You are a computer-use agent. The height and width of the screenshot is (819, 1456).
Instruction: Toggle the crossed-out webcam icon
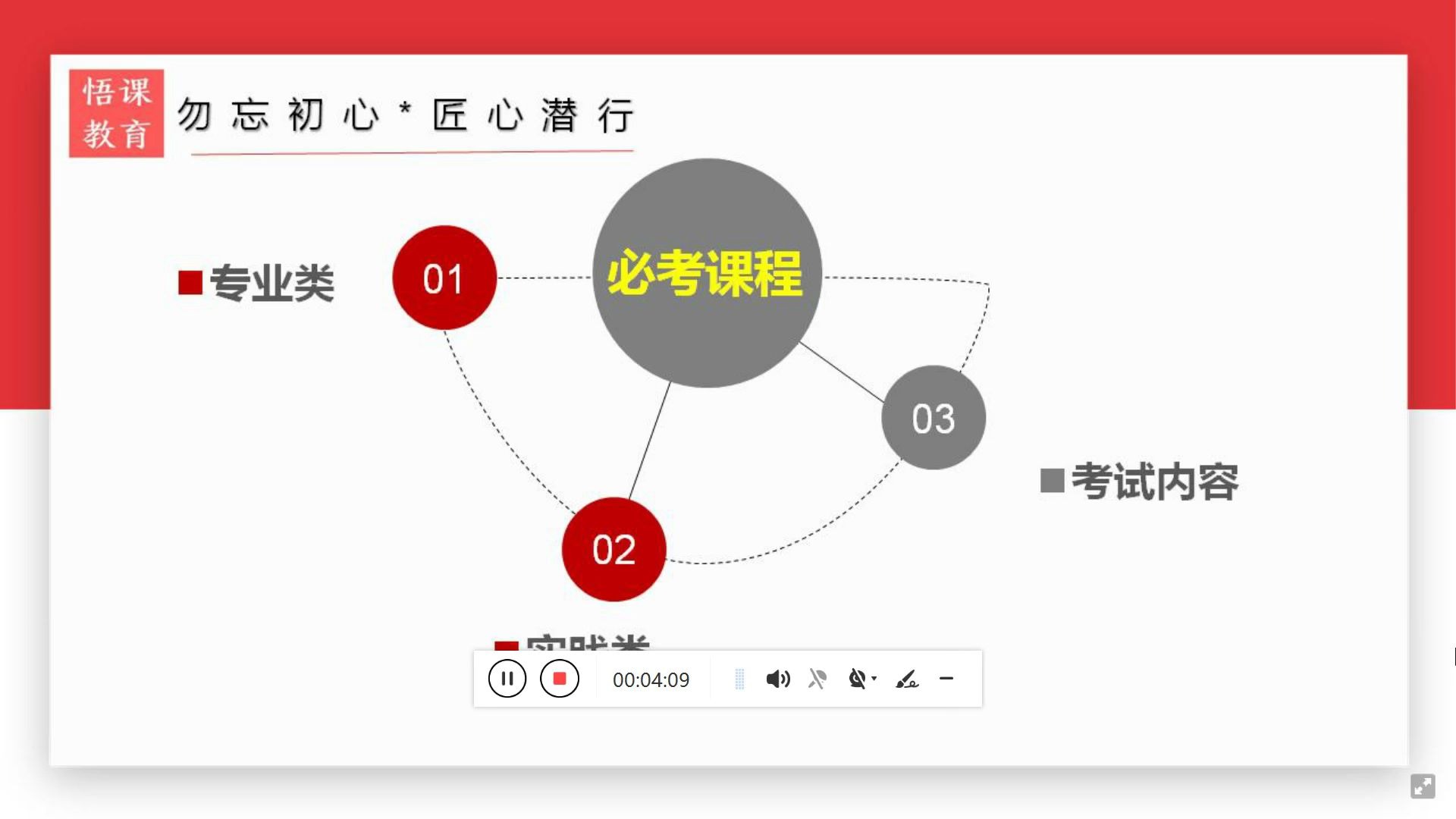pyautogui.click(x=857, y=679)
